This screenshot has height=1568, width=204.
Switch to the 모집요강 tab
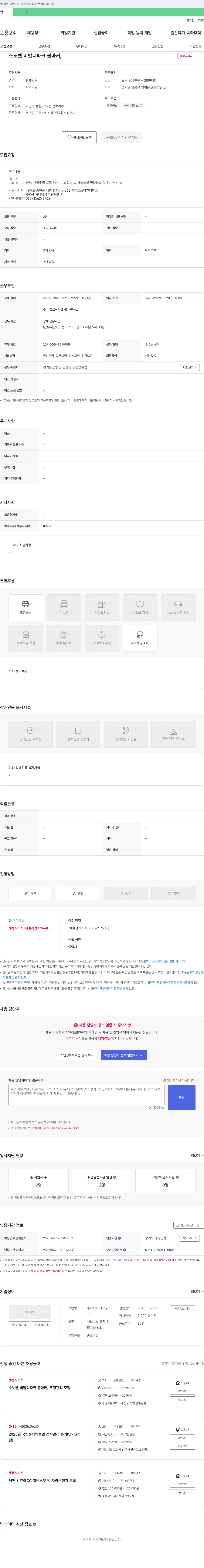[x=6, y=46]
